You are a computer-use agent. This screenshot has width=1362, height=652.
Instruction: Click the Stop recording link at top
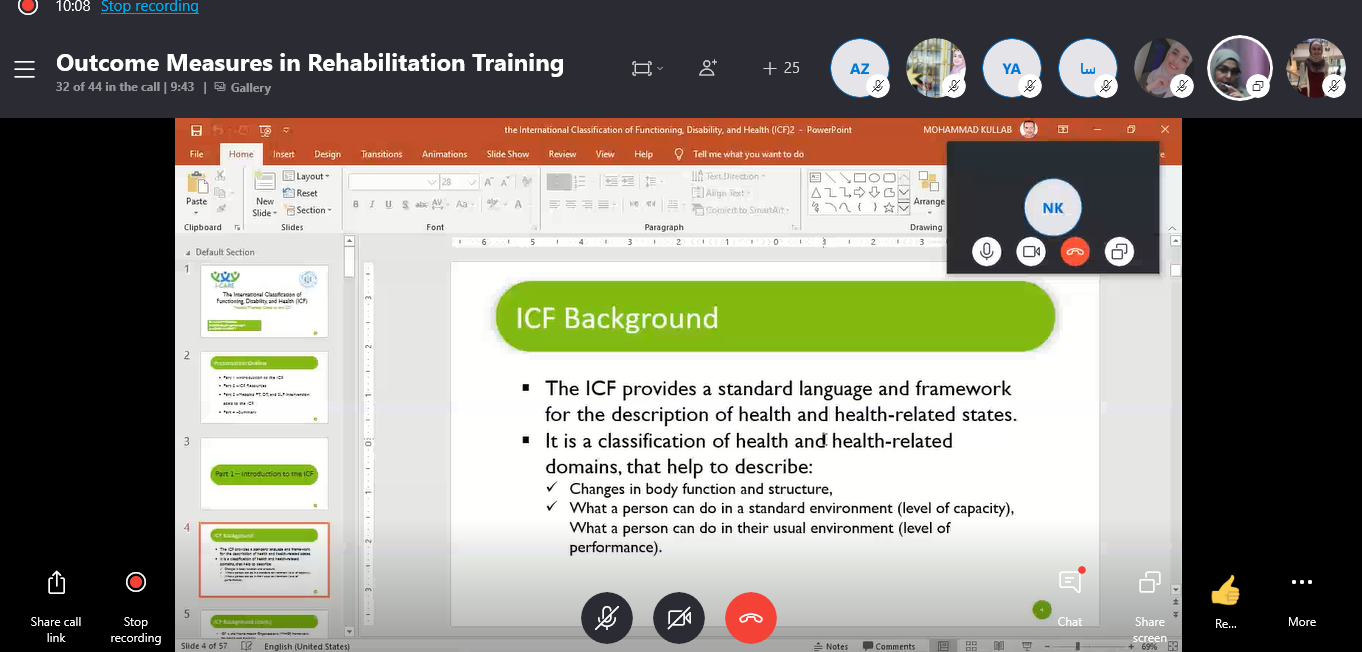149,7
